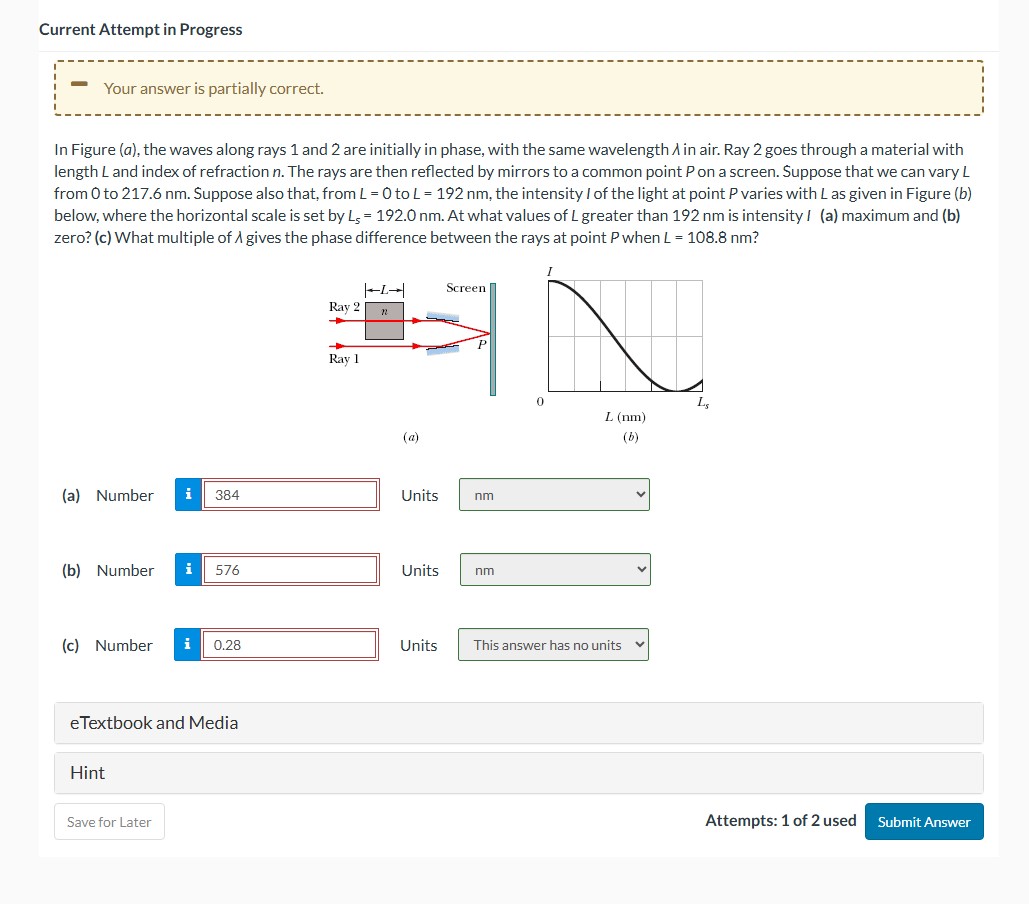This screenshot has width=1029, height=904.
Task: Click the Submit Answer button
Action: click(x=923, y=821)
